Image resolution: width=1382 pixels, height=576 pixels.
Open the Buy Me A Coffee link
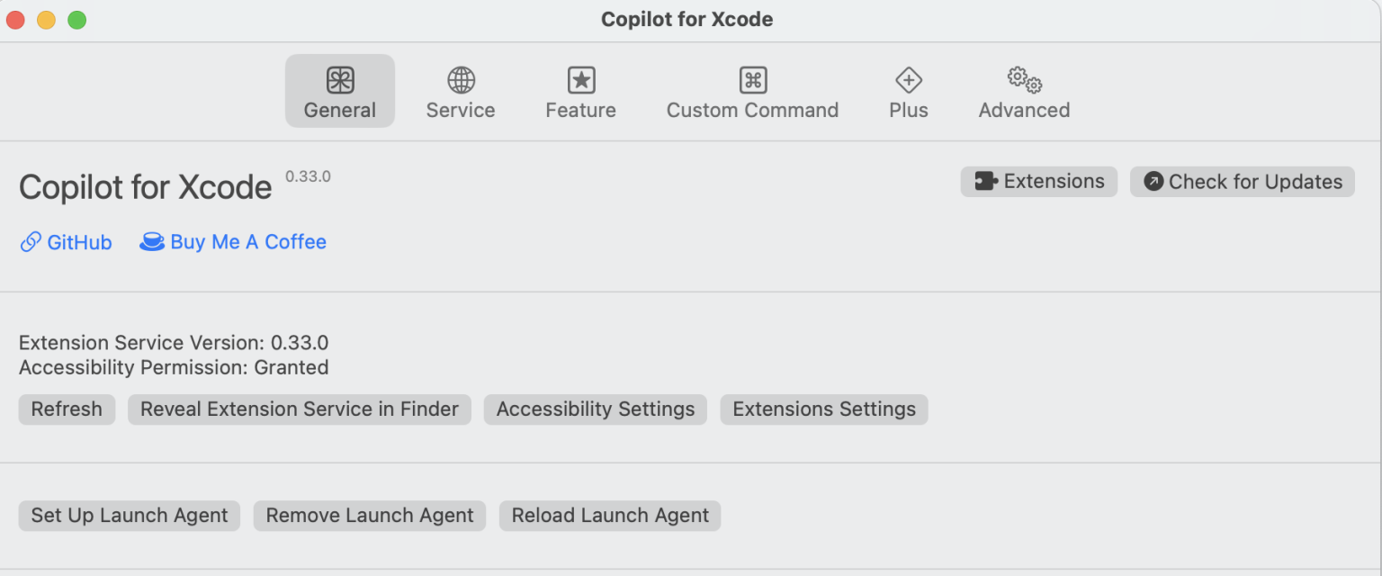248,242
